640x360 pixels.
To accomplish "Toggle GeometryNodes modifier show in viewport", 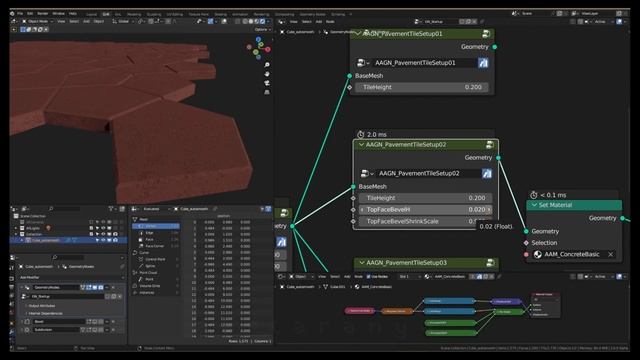I will [x=95, y=287].
